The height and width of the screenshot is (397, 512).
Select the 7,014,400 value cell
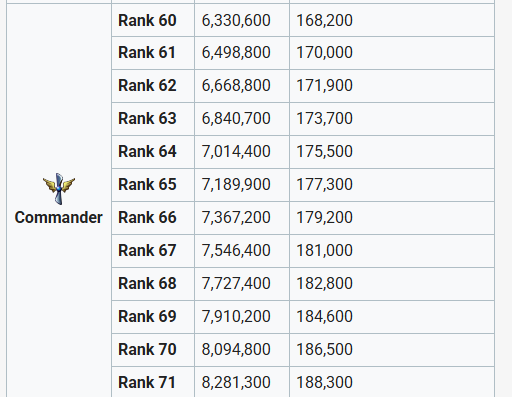coord(242,152)
